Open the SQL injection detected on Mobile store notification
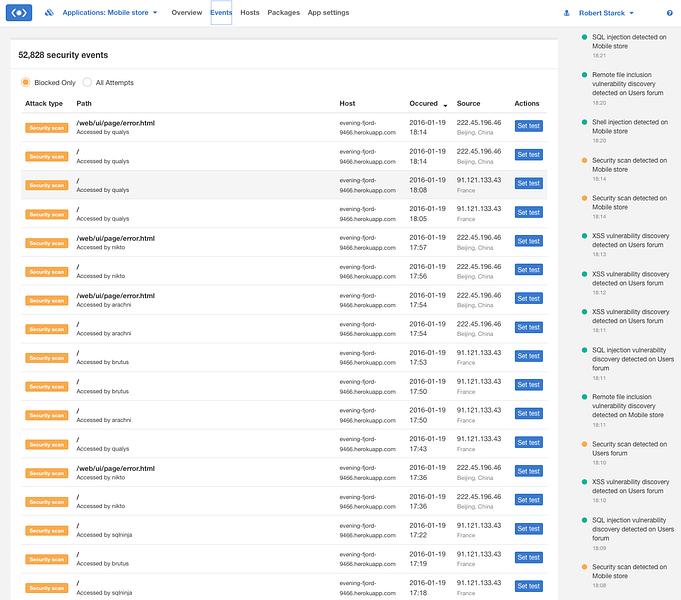Screen dimensions: 681x600 [629, 42]
